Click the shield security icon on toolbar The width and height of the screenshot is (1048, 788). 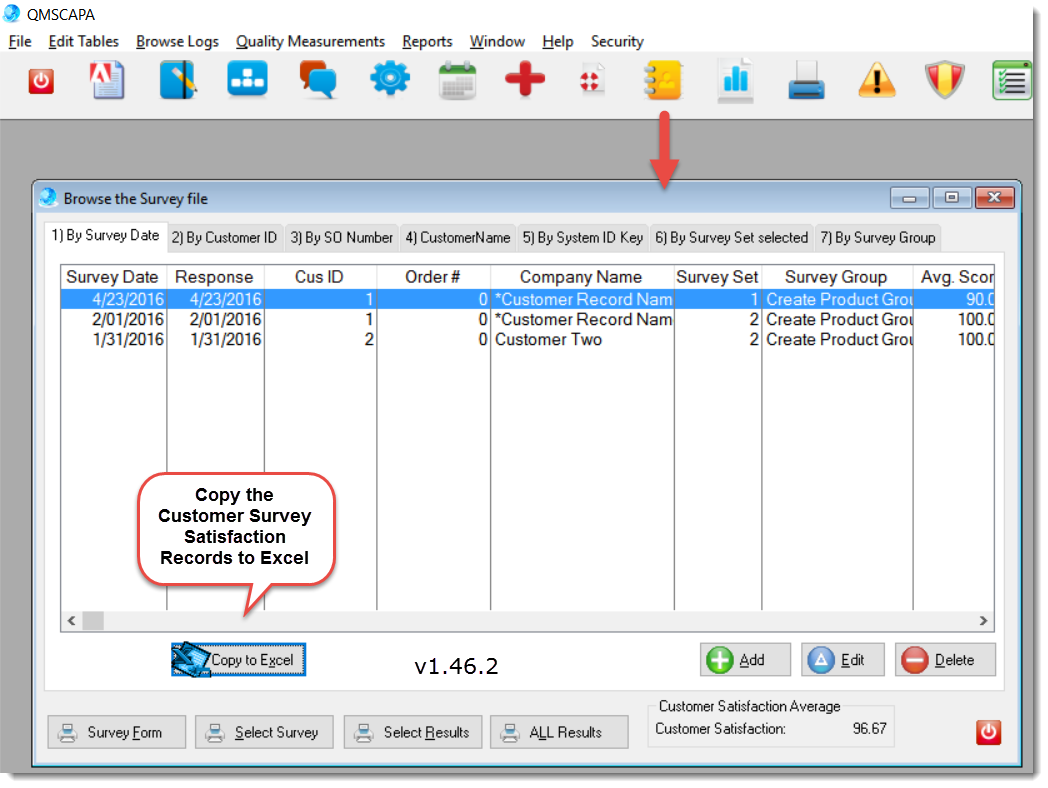click(943, 80)
